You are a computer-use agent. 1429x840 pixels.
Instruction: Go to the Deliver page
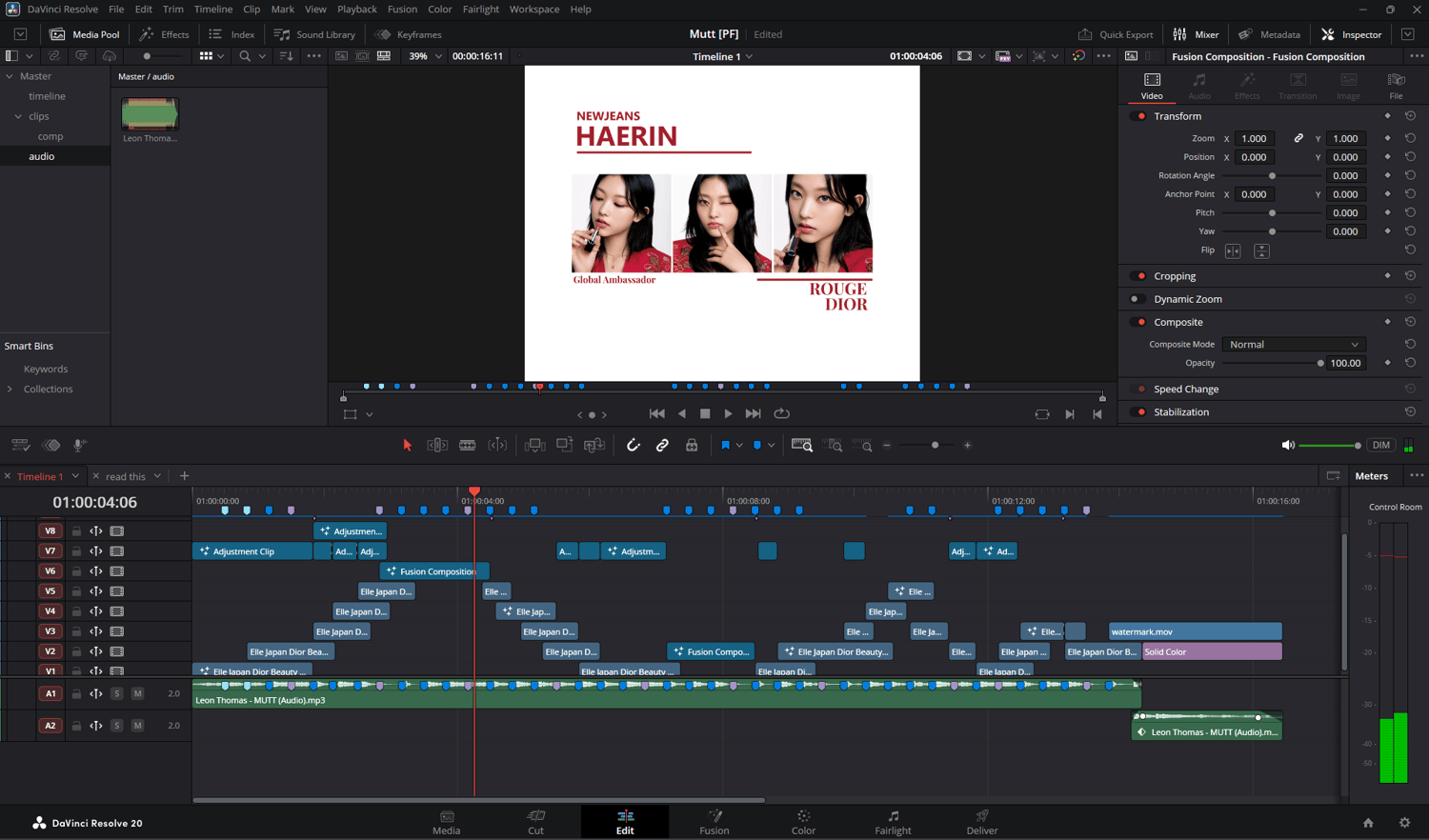(x=982, y=823)
